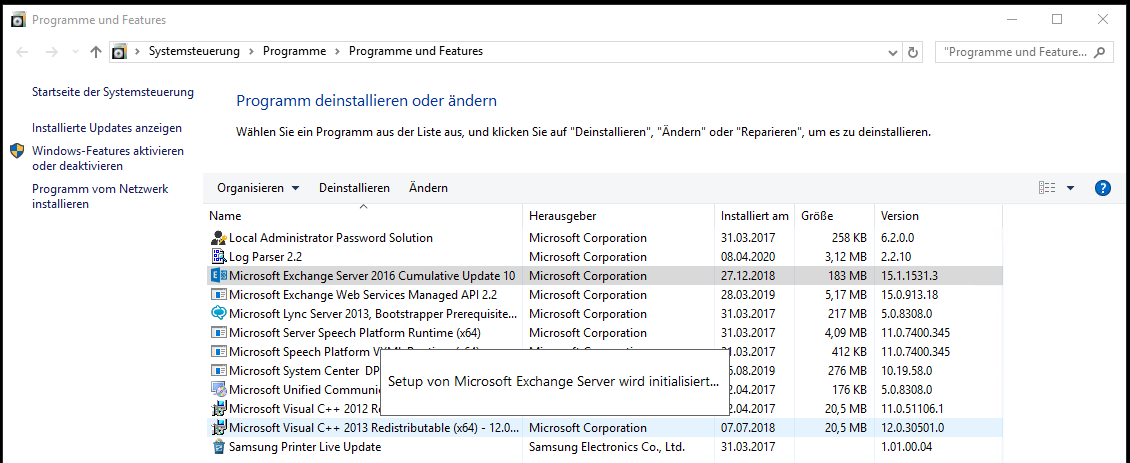
Task: Click the Ändern toolbar button
Action: pyautogui.click(x=428, y=188)
